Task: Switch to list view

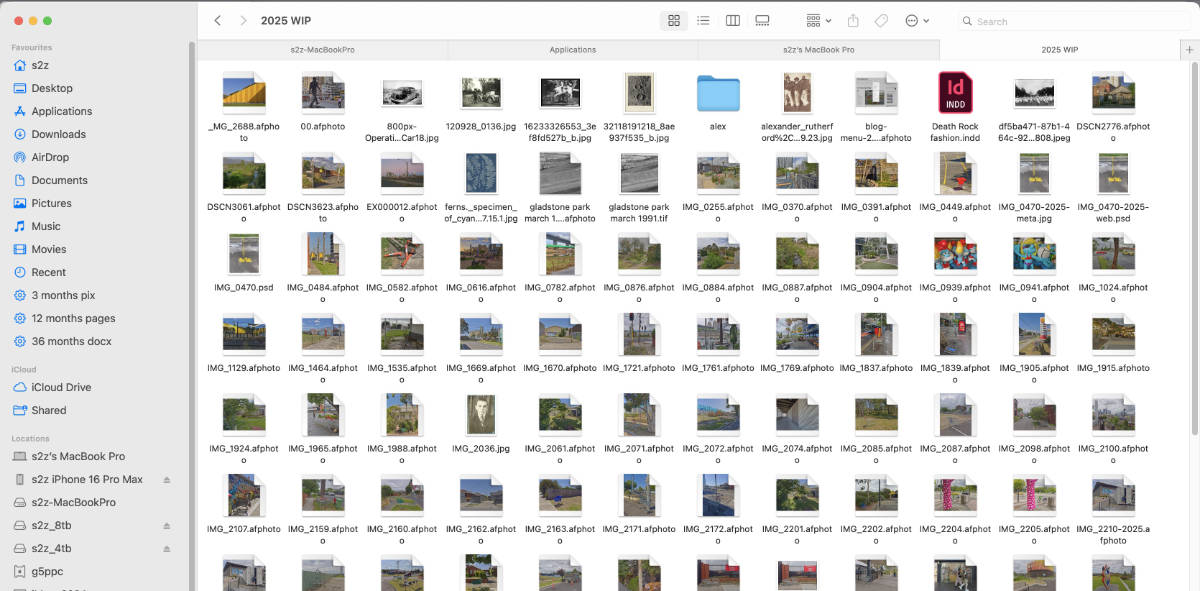Action: pyautogui.click(x=703, y=20)
